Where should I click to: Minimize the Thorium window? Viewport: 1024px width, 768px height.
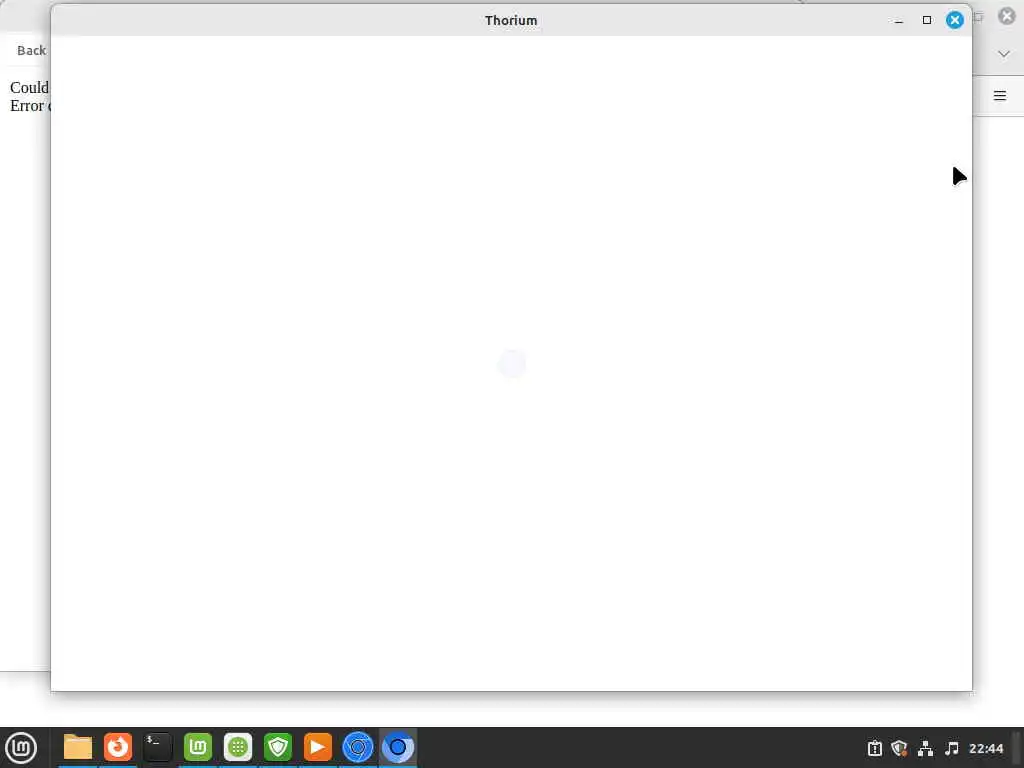pos(899,20)
